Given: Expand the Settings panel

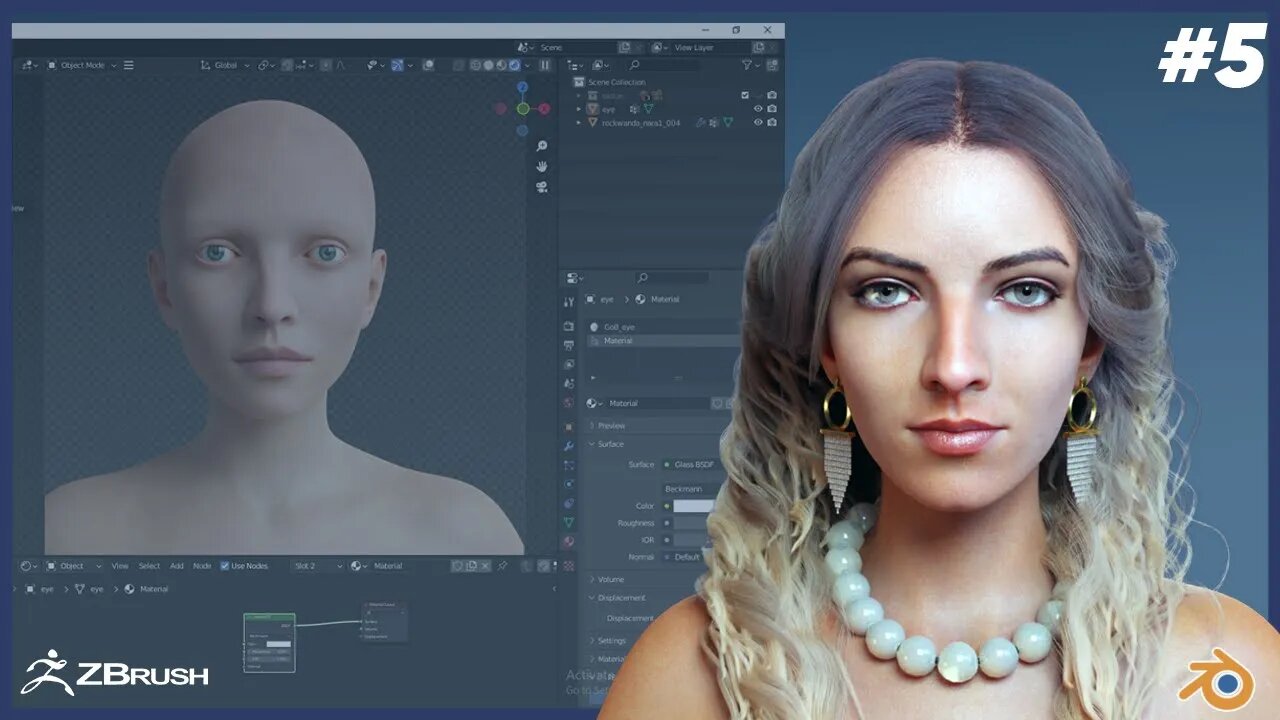Looking at the screenshot, I should (612, 640).
